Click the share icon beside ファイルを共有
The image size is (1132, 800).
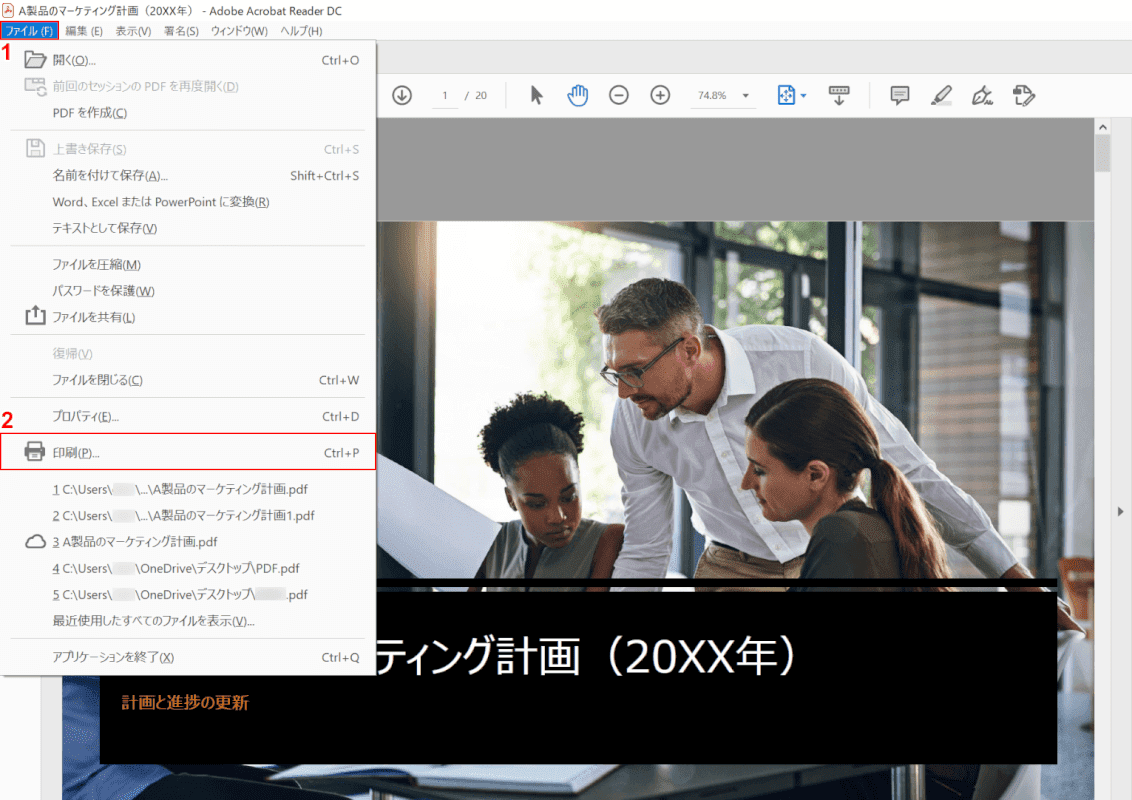pos(35,315)
